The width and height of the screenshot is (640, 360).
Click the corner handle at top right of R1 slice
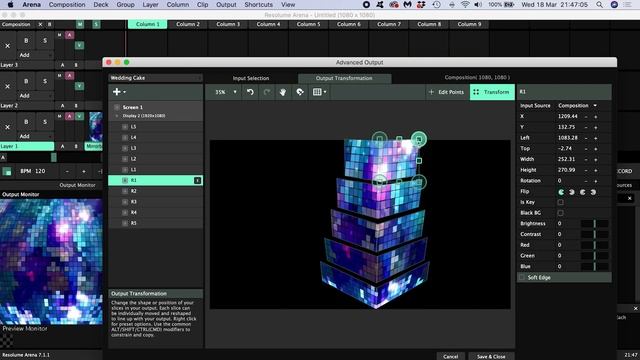(x=419, y=139)
